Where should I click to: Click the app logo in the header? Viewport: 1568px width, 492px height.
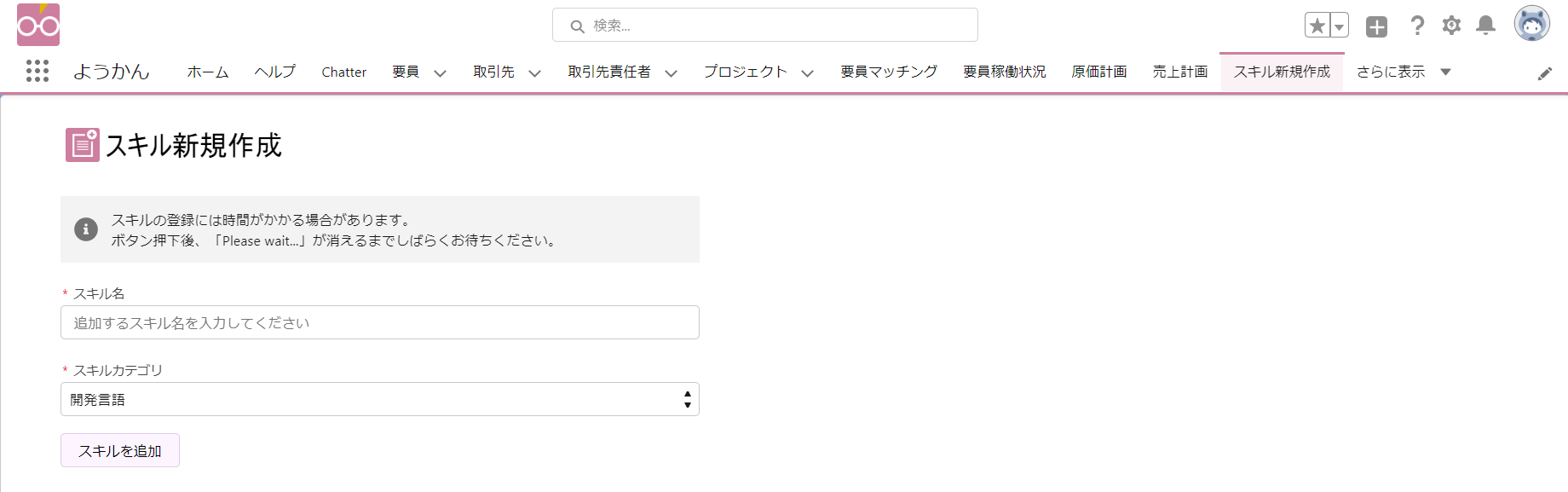pyautogui.click(x=38, y=25)
